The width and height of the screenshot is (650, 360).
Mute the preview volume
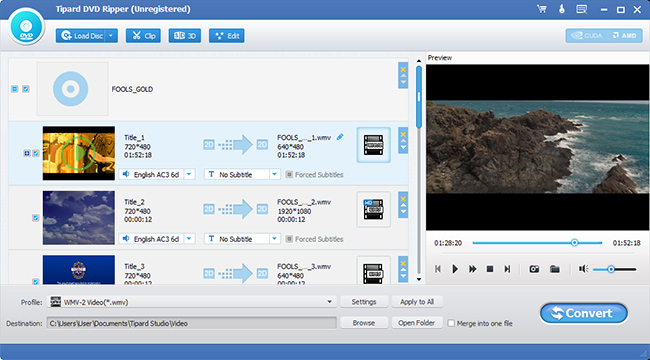(x=584, y=269)
